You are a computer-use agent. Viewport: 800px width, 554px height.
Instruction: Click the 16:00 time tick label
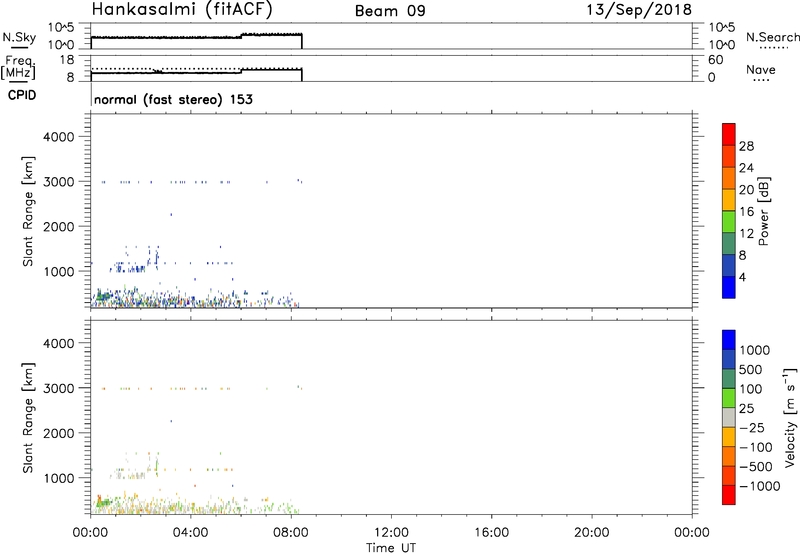point(491,533)
